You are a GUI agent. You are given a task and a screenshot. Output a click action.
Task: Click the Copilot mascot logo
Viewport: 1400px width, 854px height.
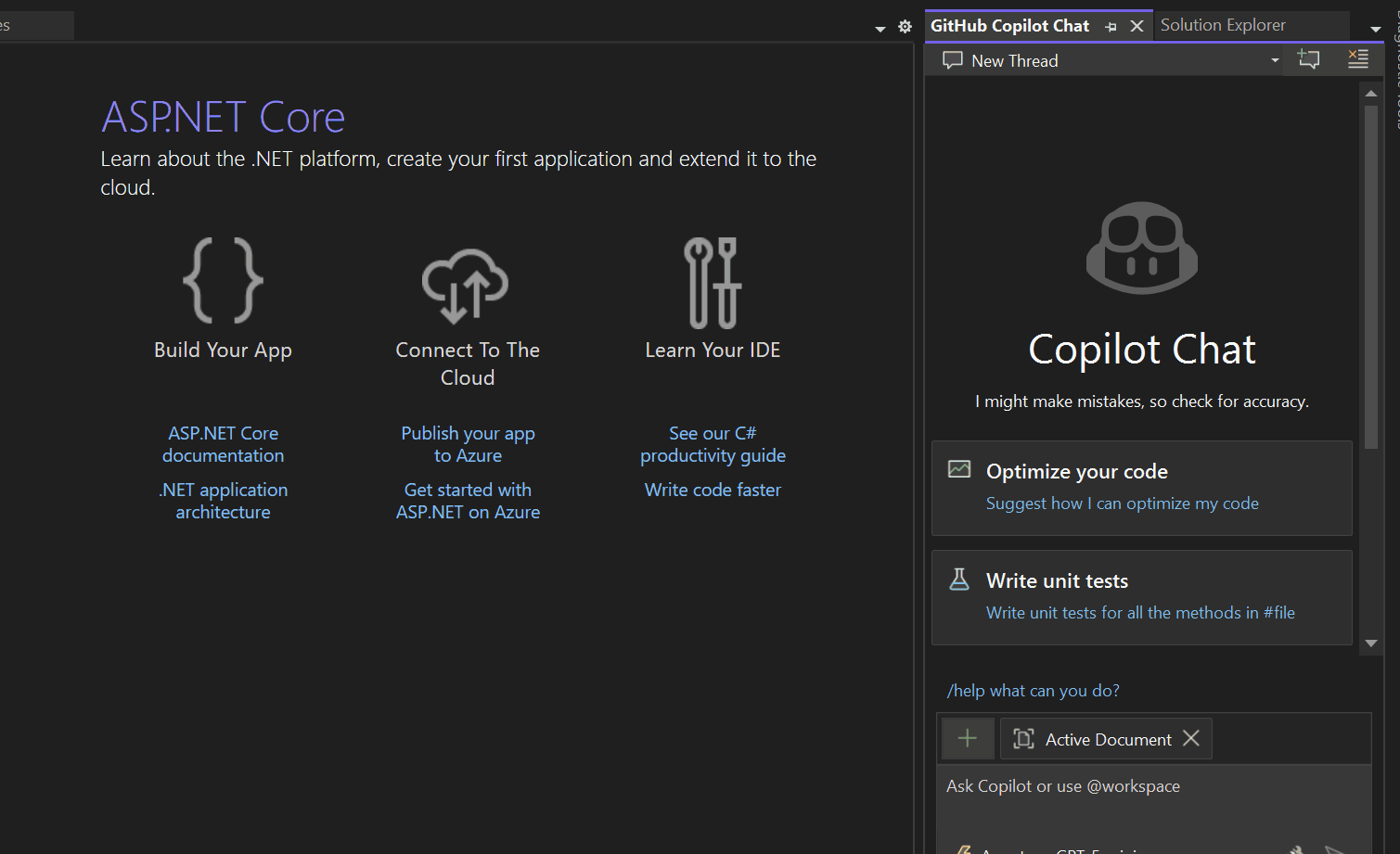(x=1142, y=249)
